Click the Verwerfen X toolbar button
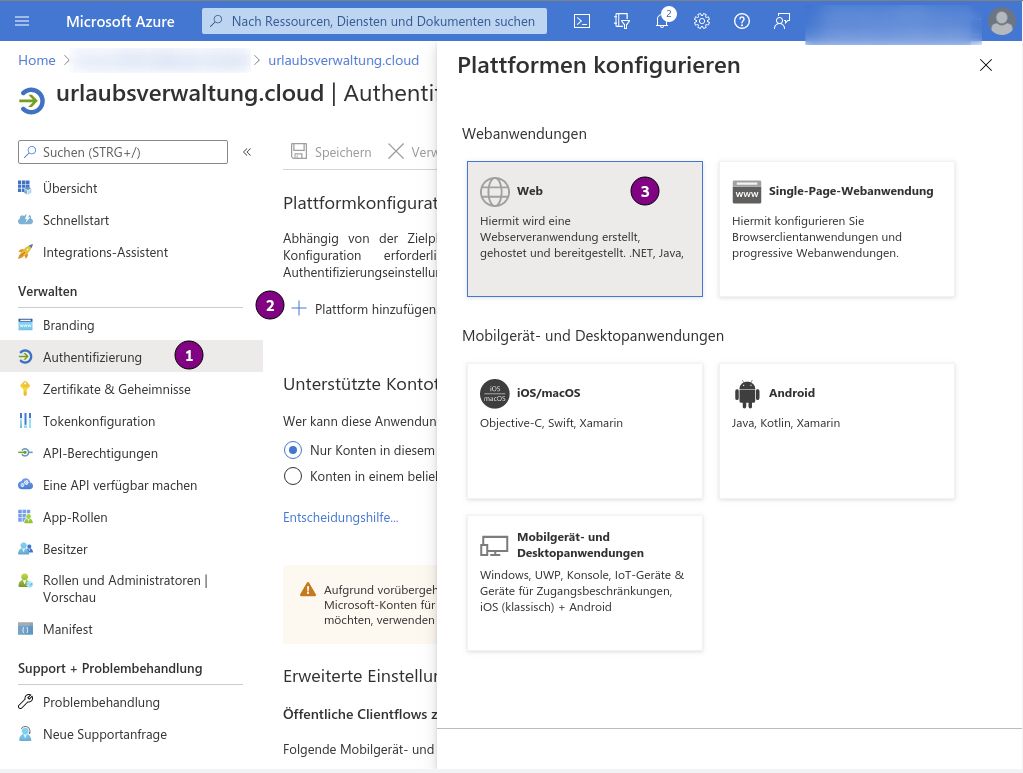Image resolution: width=1023 pixels, height=773 pixels. (412, 152)
